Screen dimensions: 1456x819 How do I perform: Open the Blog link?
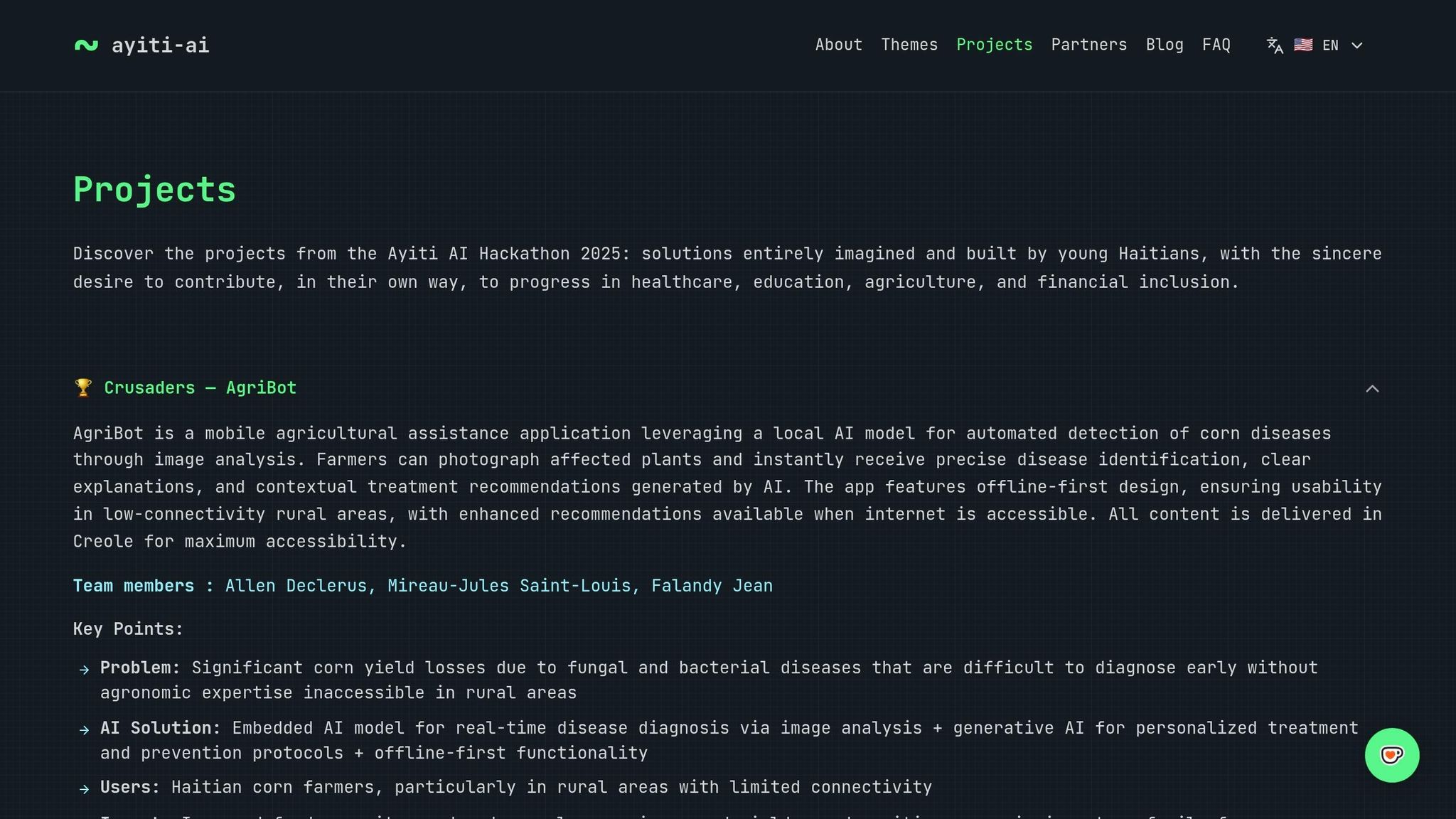click(x=1165, y=45)
